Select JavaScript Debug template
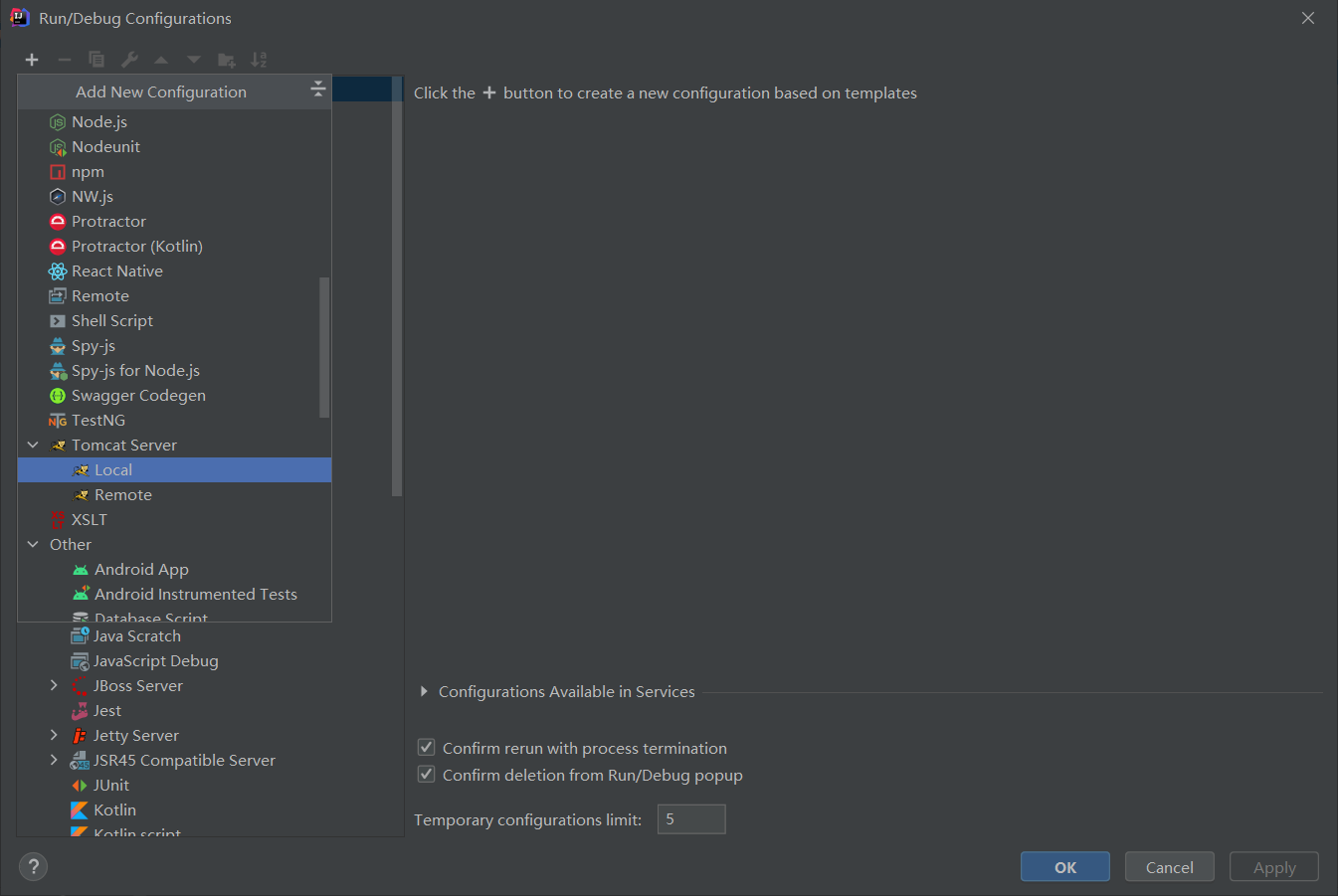Image resolution: width=1338 pixels, height=896 pixels. [x=155, y=660]
